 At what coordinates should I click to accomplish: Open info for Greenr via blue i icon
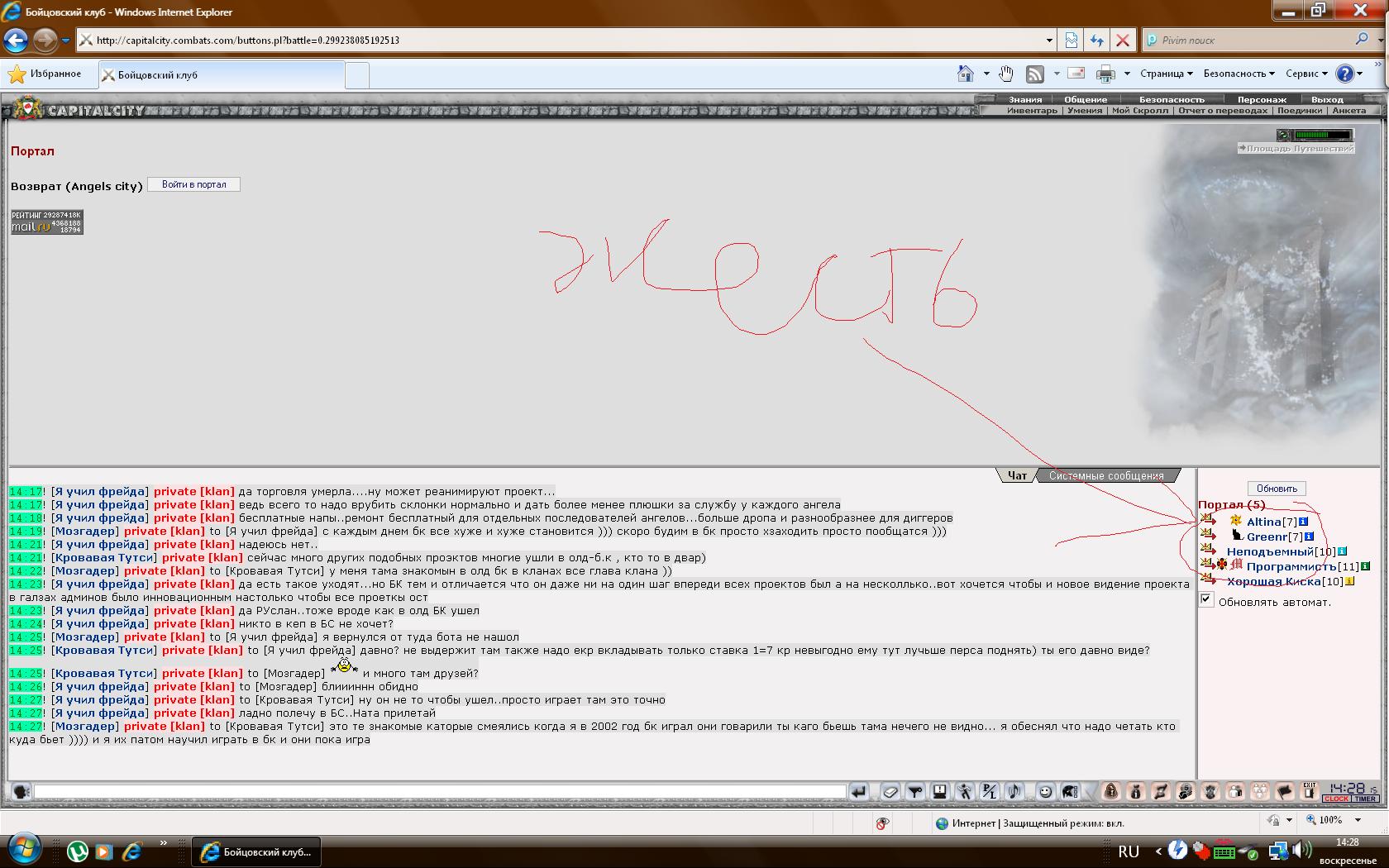pyautogui.click(x=1309, y=537)
